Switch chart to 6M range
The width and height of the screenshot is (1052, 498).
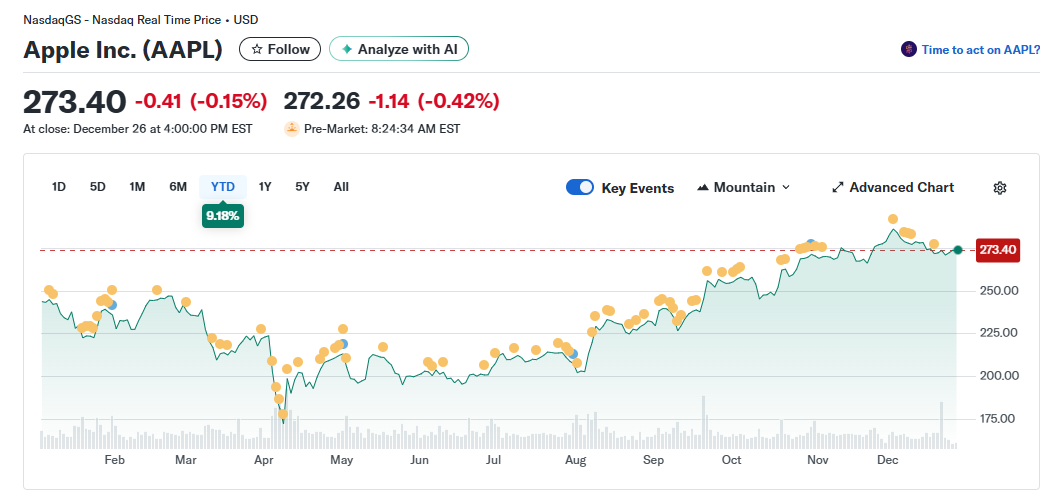pyautogui.click(x=178, y=187)
